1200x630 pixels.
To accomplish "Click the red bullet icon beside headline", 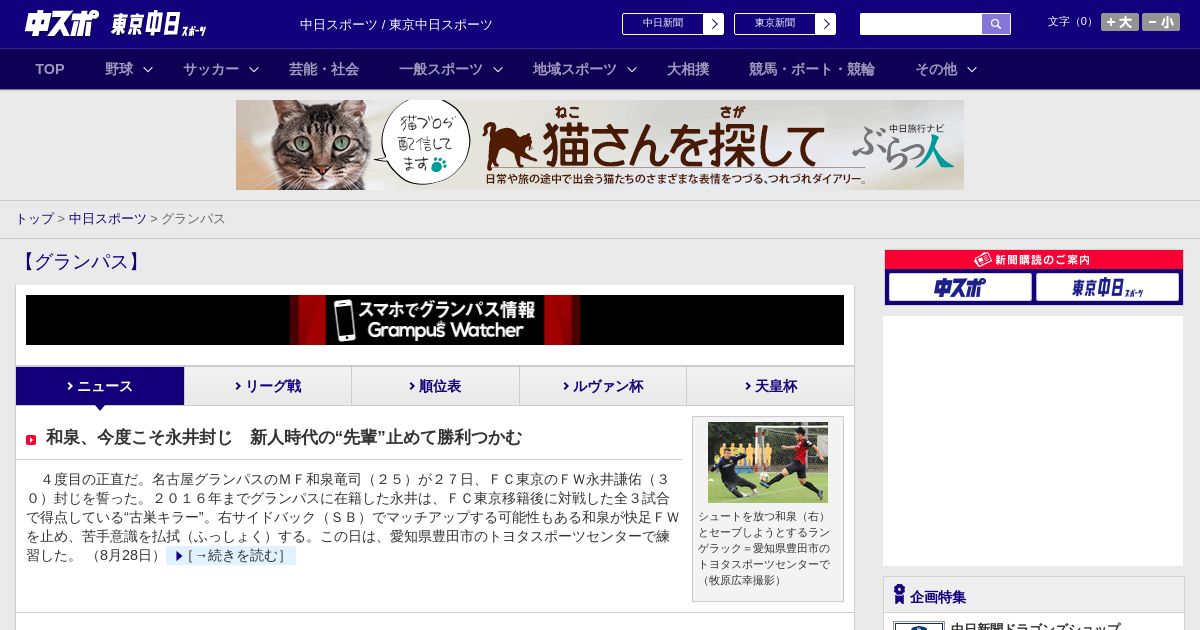I will (31, 440).
